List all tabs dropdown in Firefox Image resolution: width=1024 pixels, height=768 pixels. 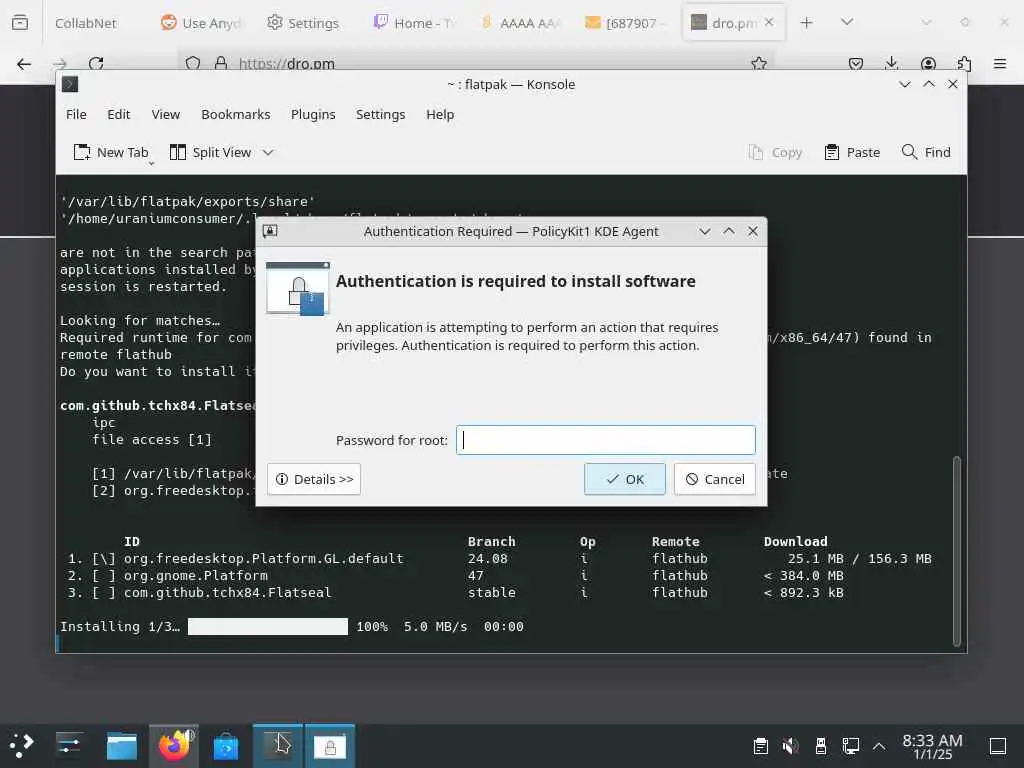(847, 22)
